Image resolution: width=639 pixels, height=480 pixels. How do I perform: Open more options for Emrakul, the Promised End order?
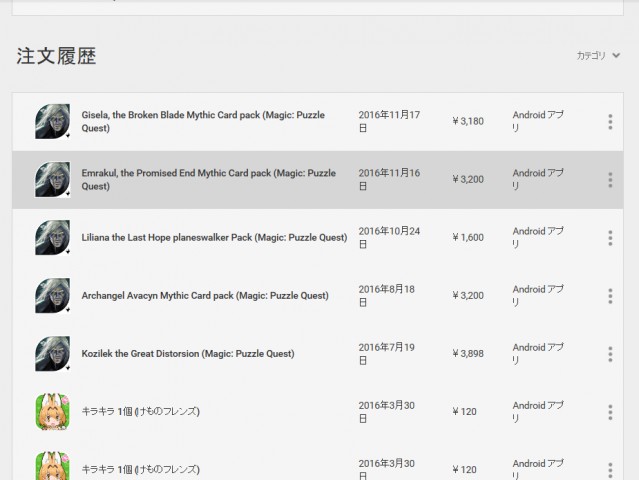tap(610, 180)
